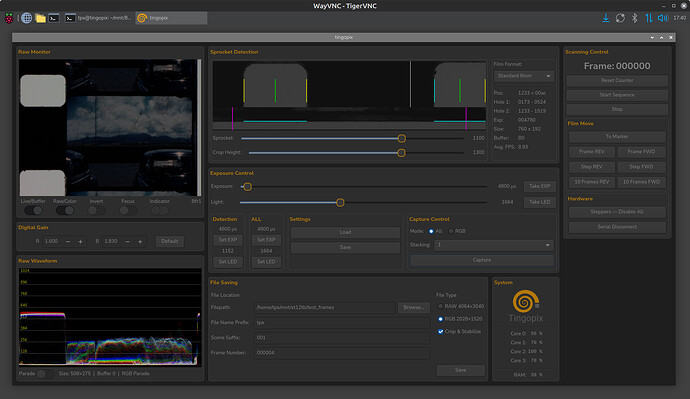The image size is (690, 399).
Task: Open the Film Format dropdown
Action: click(x=524, y=76)
